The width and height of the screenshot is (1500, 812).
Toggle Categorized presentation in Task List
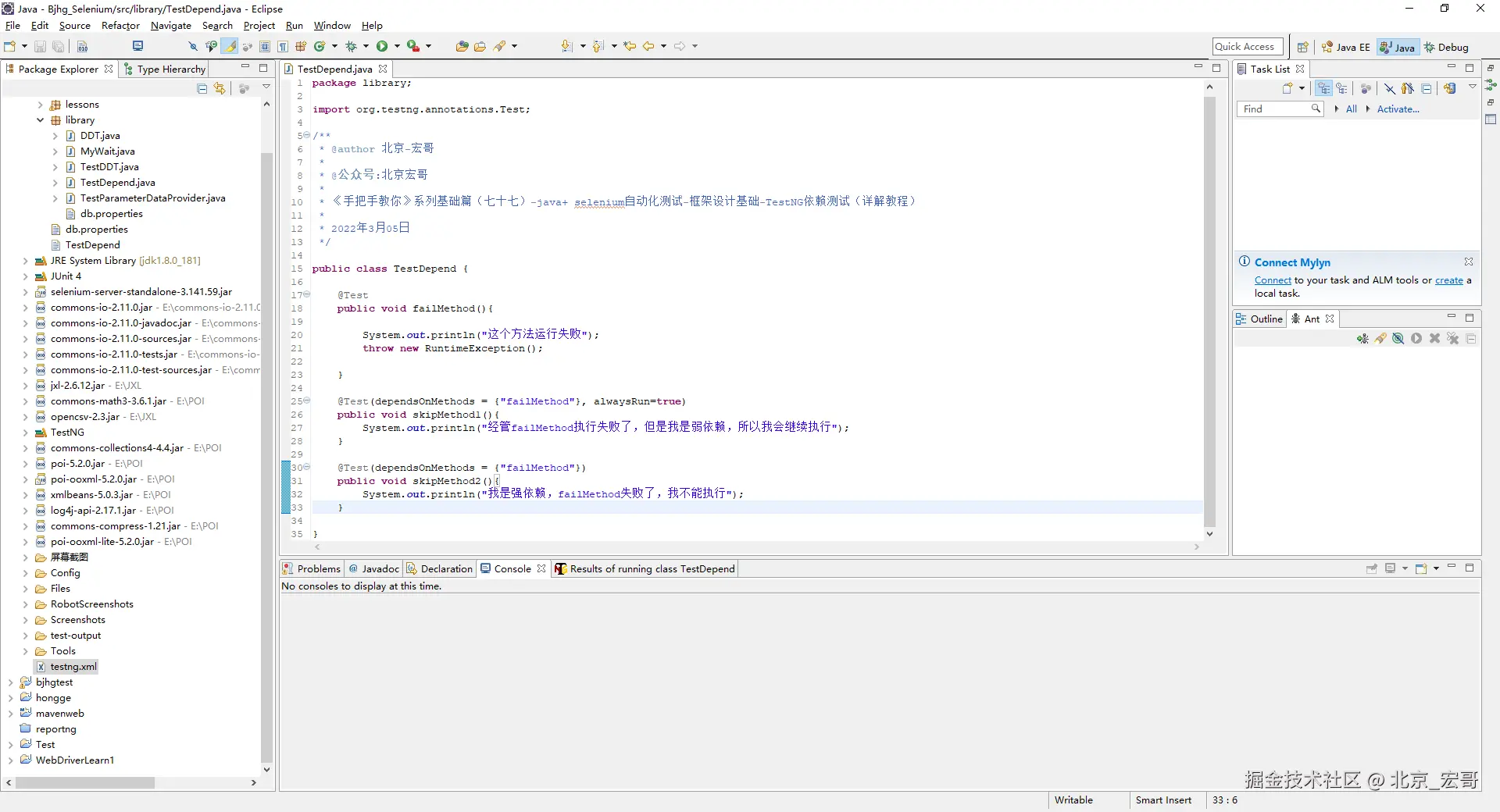click(x=1323, y=88)
